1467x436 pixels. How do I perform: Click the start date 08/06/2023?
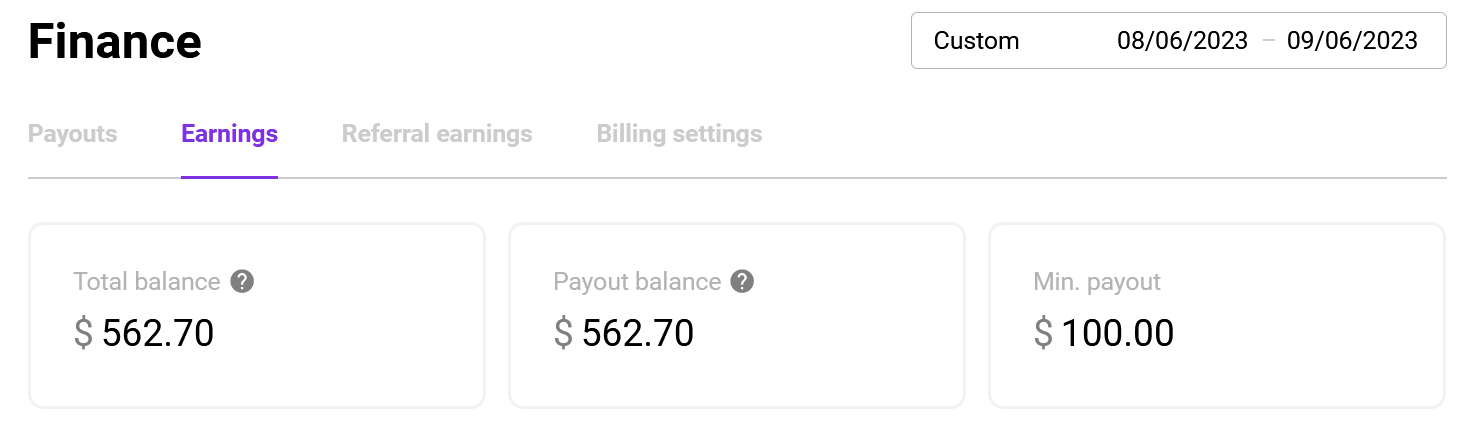point(1182,41)
